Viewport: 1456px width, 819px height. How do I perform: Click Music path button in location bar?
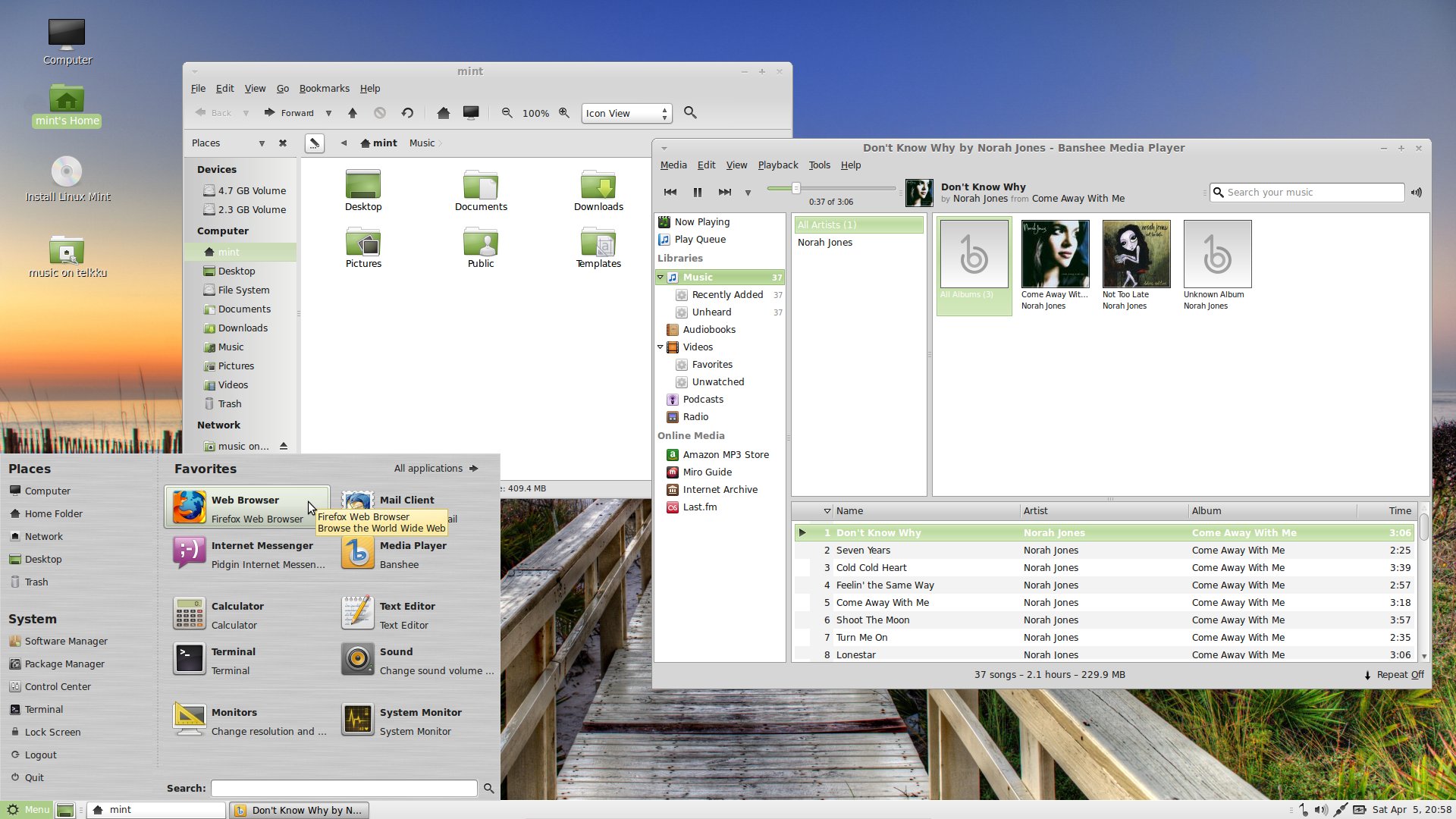[x=422, y=143]
